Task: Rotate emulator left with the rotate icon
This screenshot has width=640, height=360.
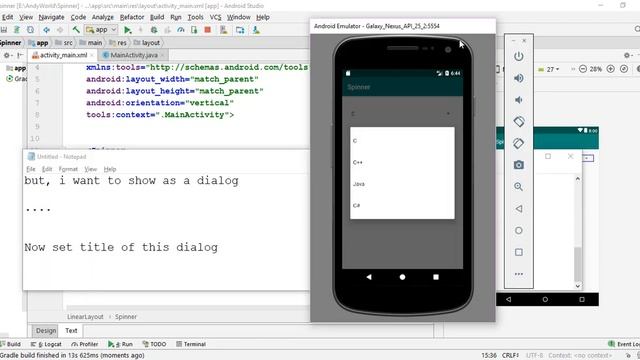Action: [x=519, y=121]
